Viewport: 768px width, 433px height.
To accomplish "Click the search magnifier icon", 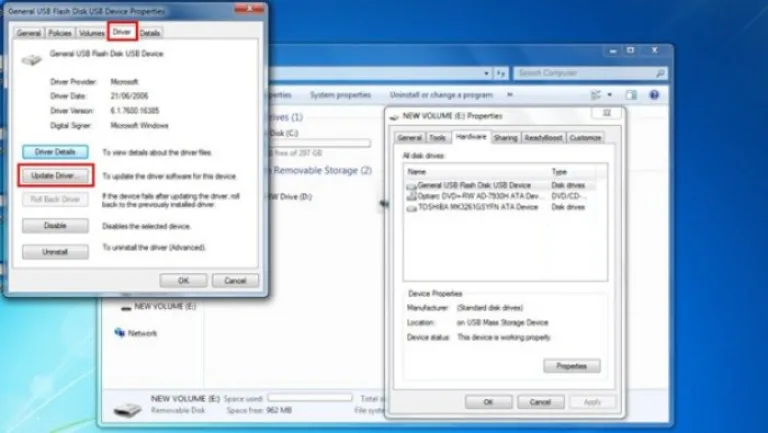I will pyautogui.click(x=660, y=73).
